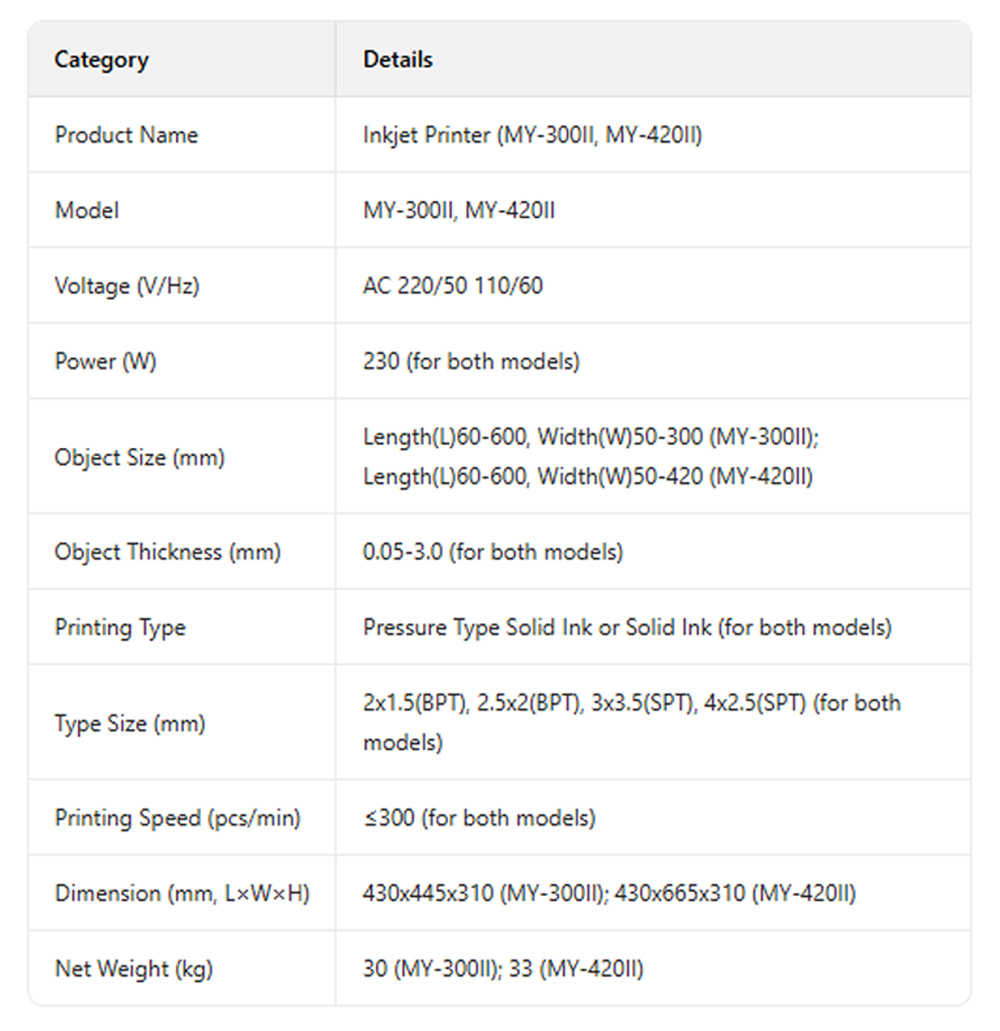This screenshot has width=1000, height=1031.
Task: Click the Net Weight (kg) label
Action: (133, 968)
